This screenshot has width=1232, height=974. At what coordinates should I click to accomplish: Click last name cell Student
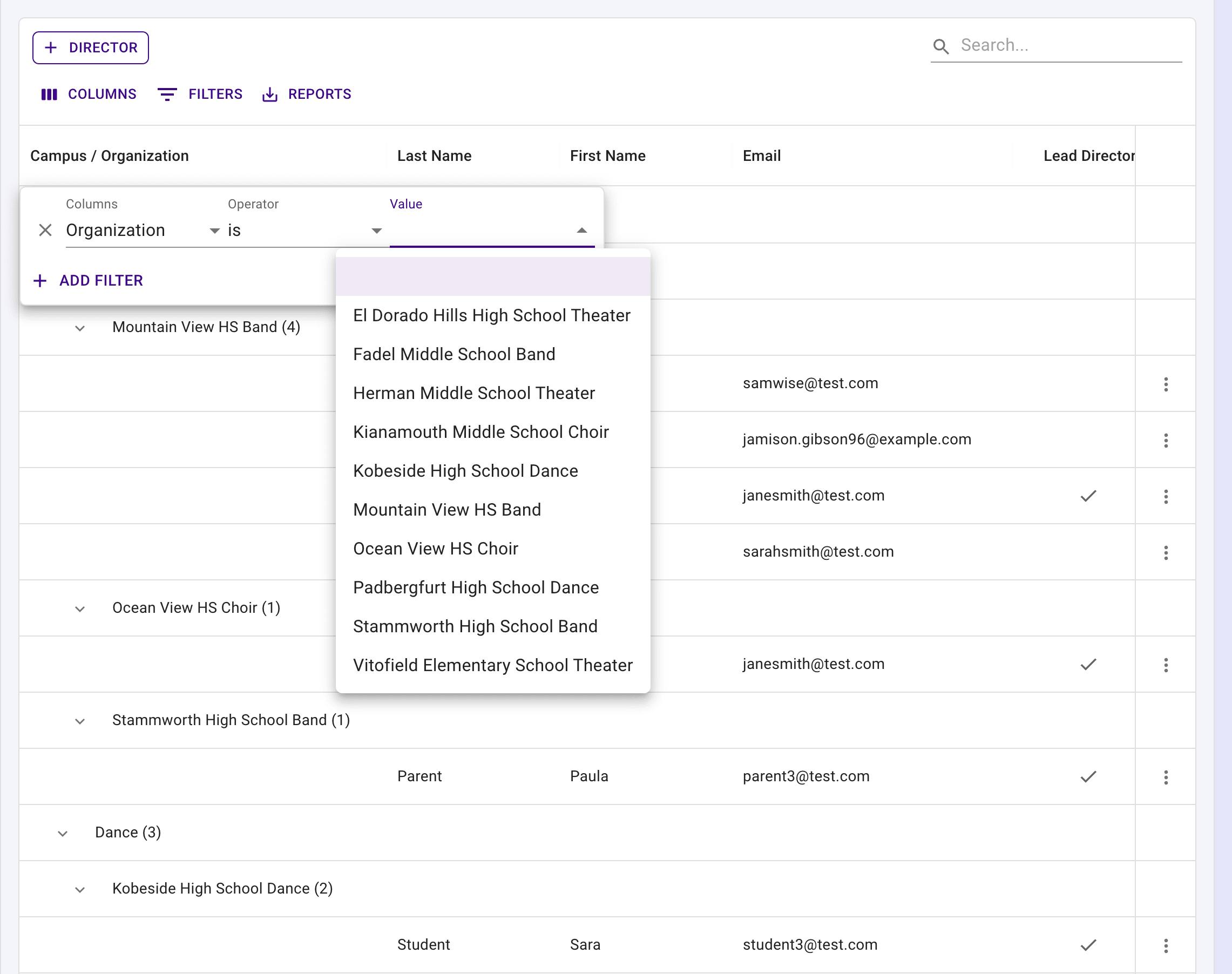tap(423, 944)
